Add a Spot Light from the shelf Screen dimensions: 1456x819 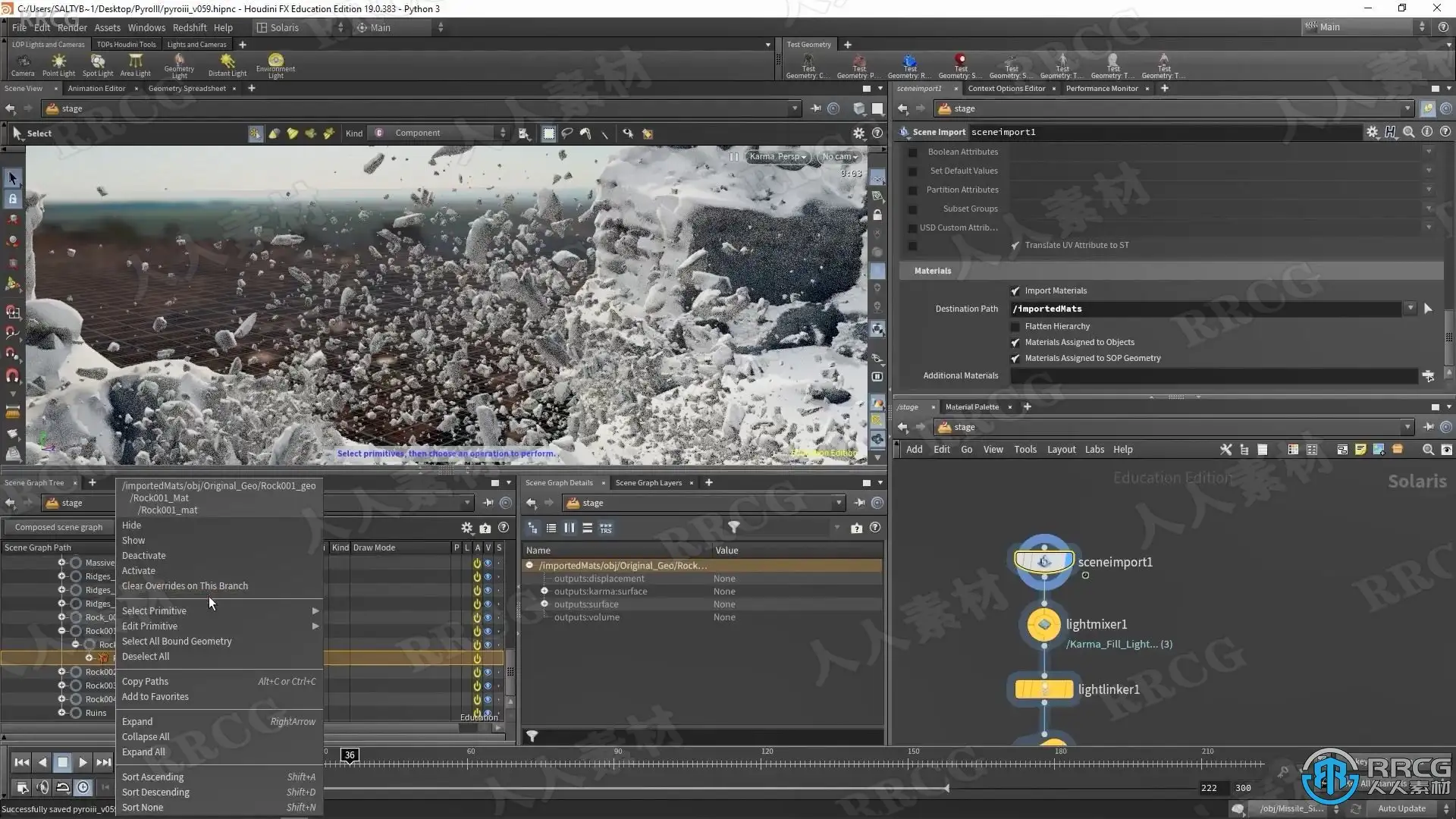[x=98, y=64]
